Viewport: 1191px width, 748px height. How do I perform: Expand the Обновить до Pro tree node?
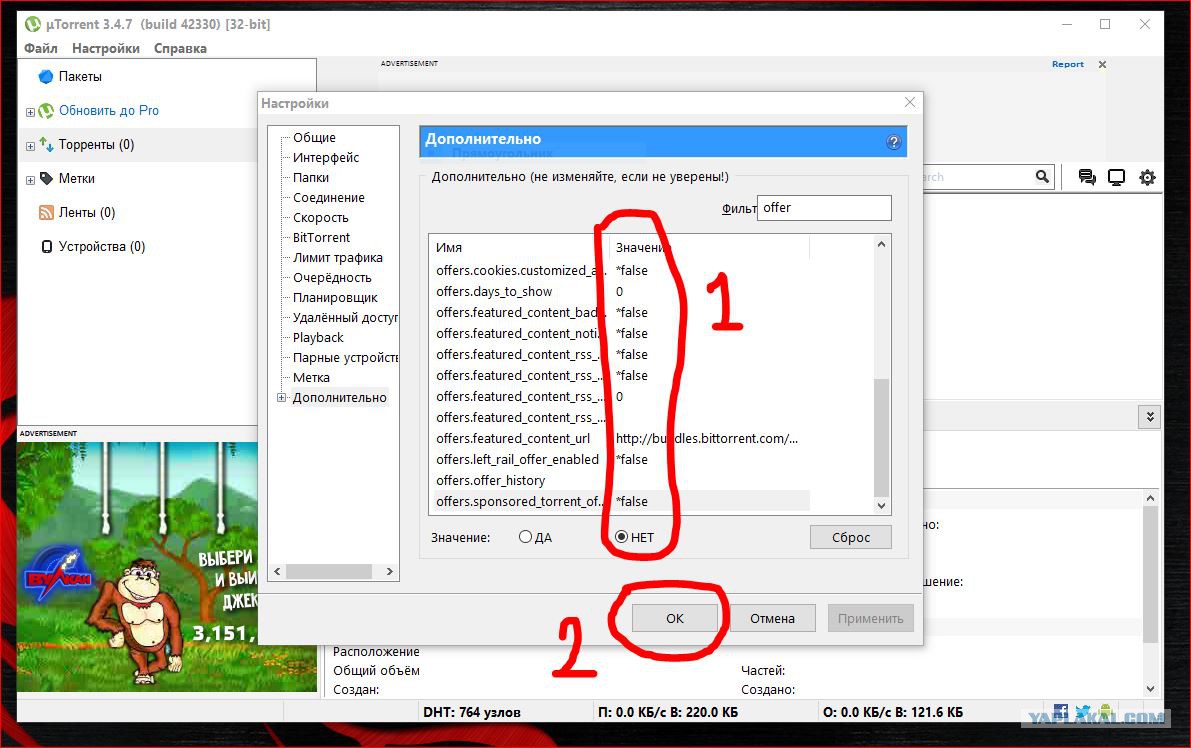click(x=30, y=112)
